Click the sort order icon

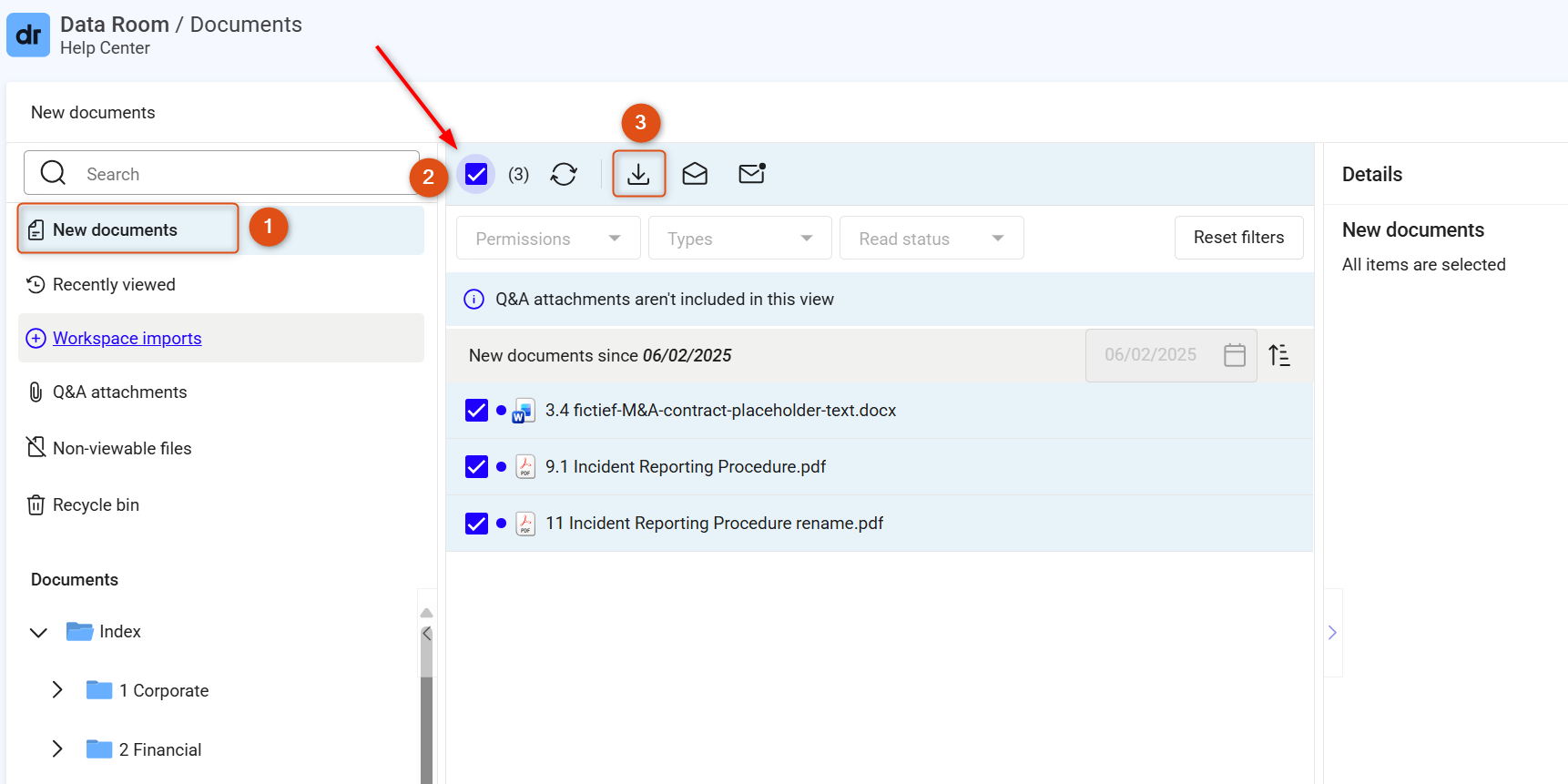1279,355
